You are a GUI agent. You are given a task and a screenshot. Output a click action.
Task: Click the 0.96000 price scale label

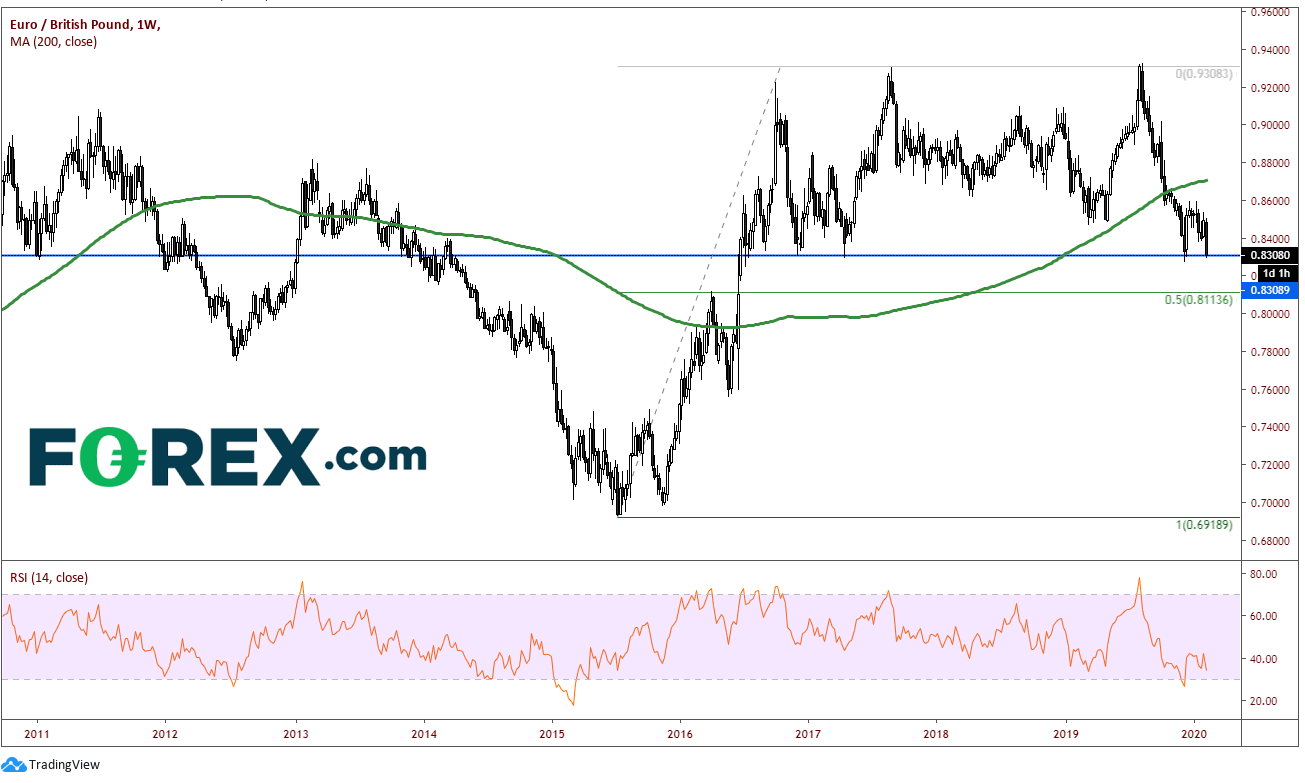[1272, 12]
